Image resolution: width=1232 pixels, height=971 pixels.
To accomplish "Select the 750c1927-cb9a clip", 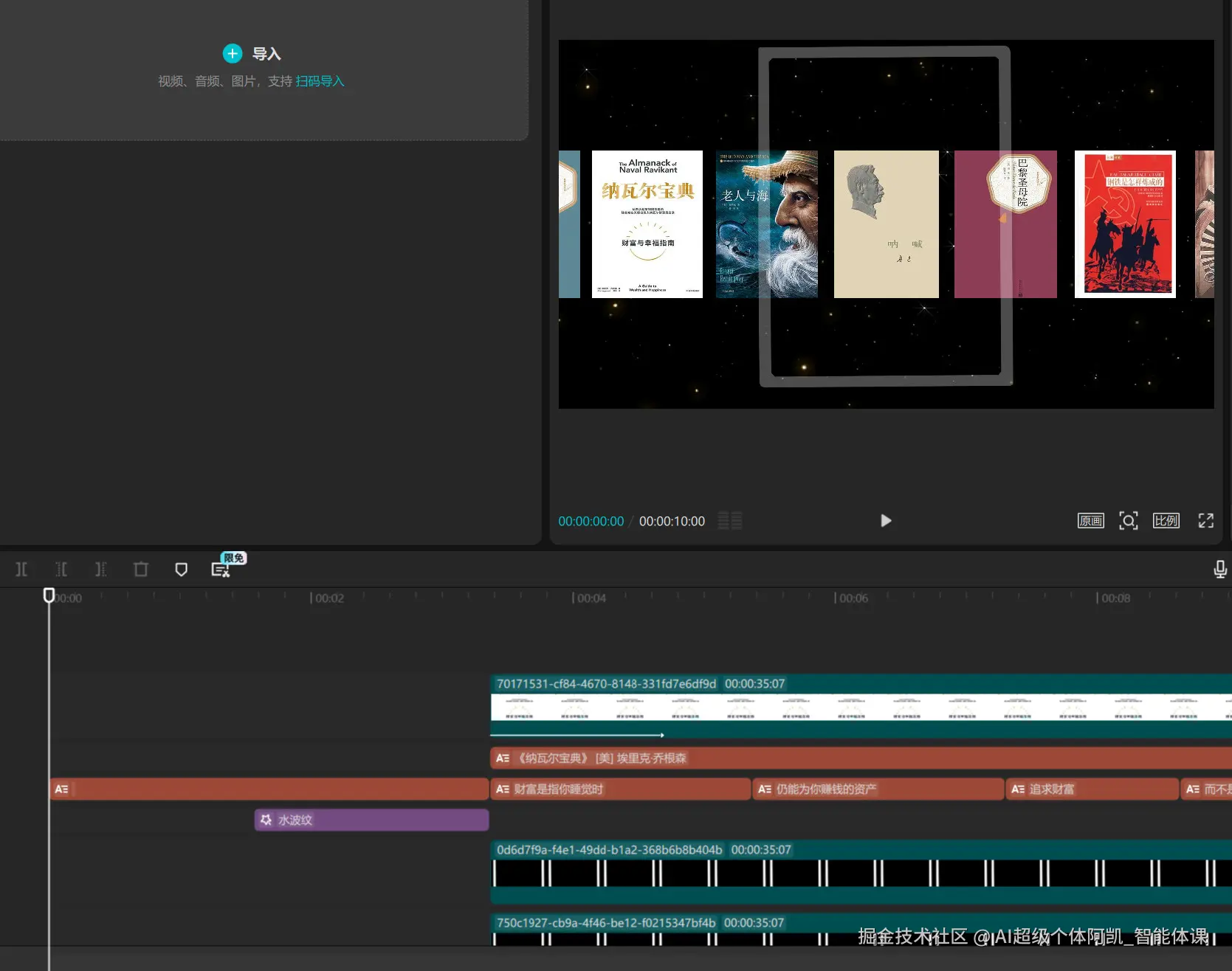I will pos(861,930).
